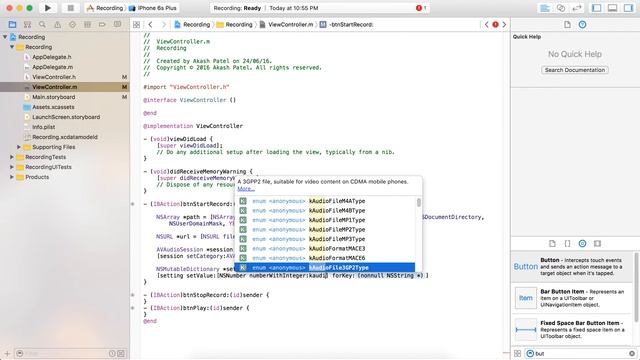
Task: Click the Recording project breadcrumb
Action: coord(192,24)
